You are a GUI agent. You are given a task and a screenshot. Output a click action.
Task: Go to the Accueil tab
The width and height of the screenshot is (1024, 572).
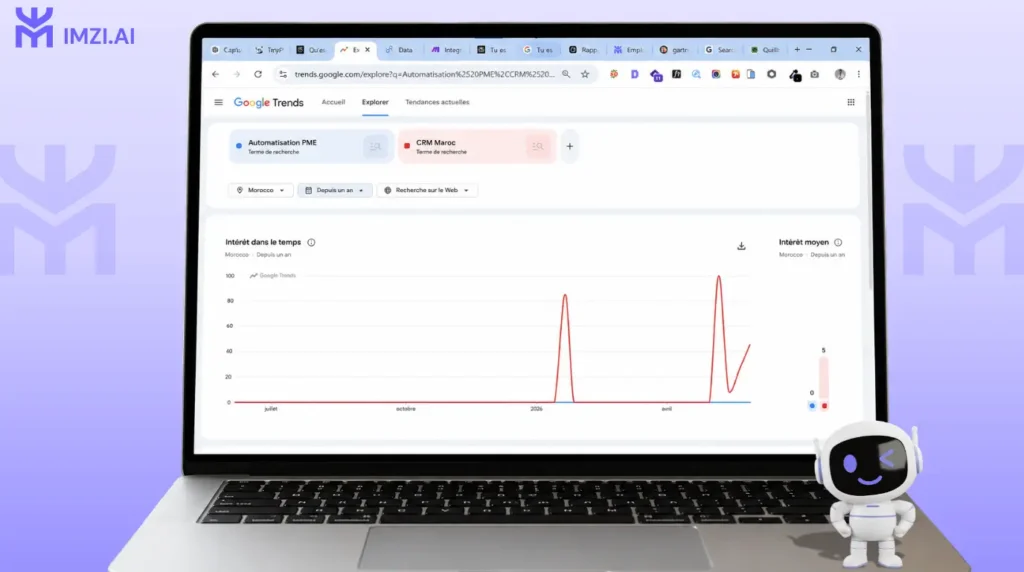tap(333, 102)
